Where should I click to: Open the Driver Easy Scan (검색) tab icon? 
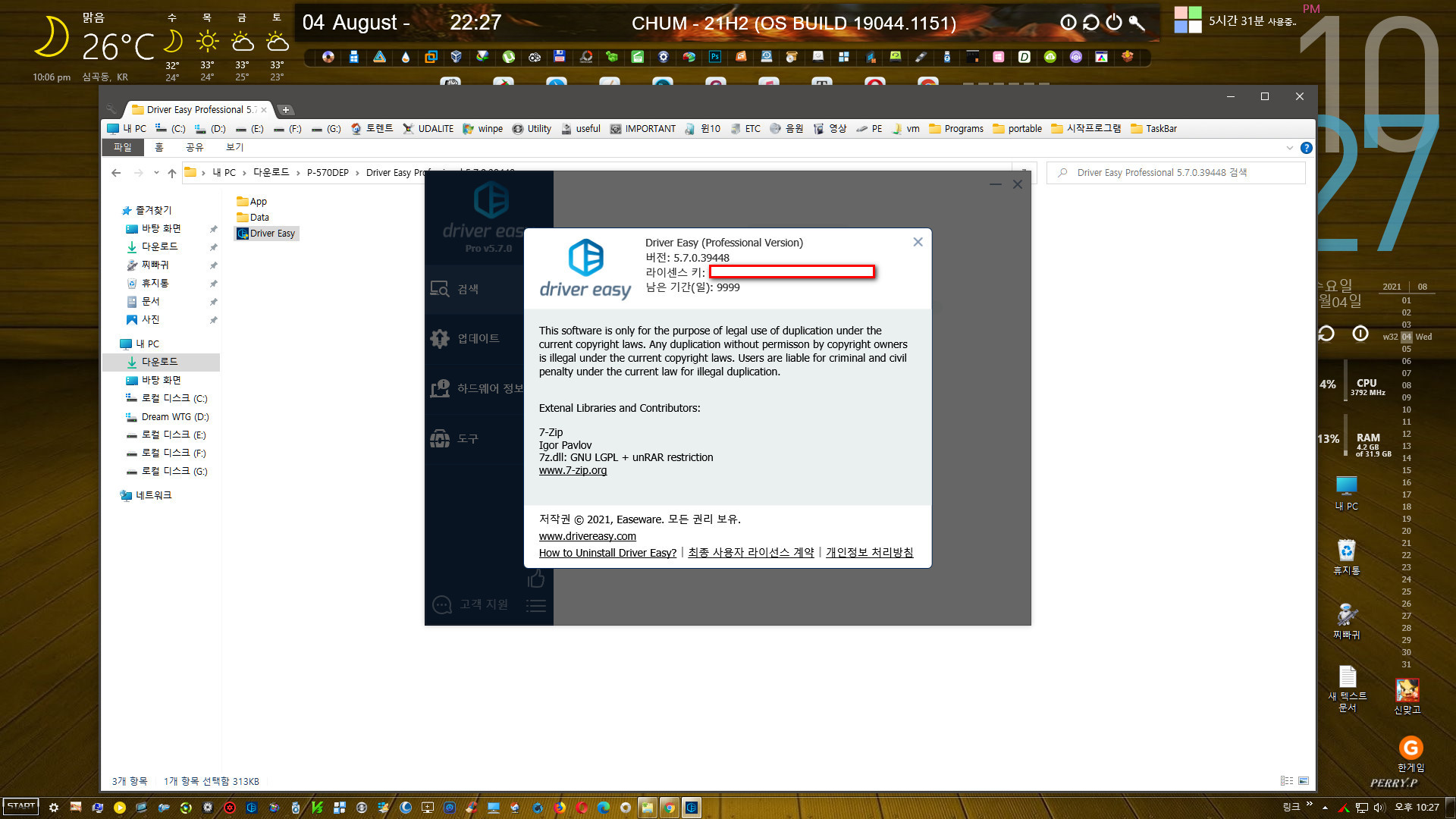click(x=440, y=289)
